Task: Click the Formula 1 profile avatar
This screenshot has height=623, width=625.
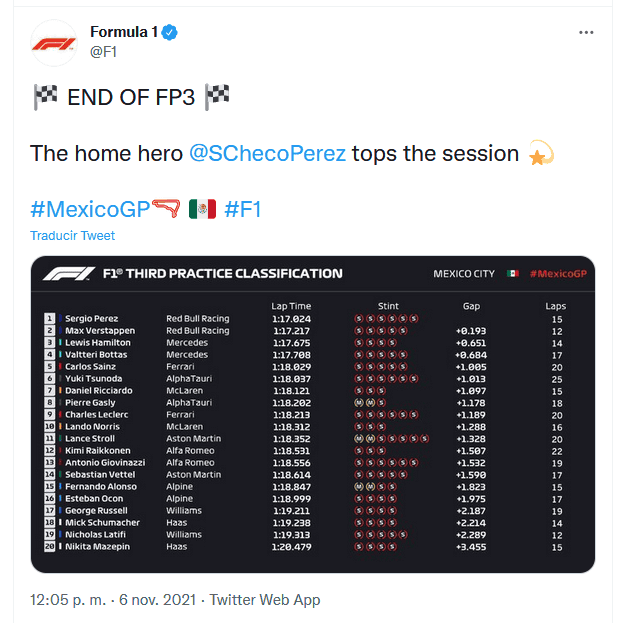Action: [54, 42]
